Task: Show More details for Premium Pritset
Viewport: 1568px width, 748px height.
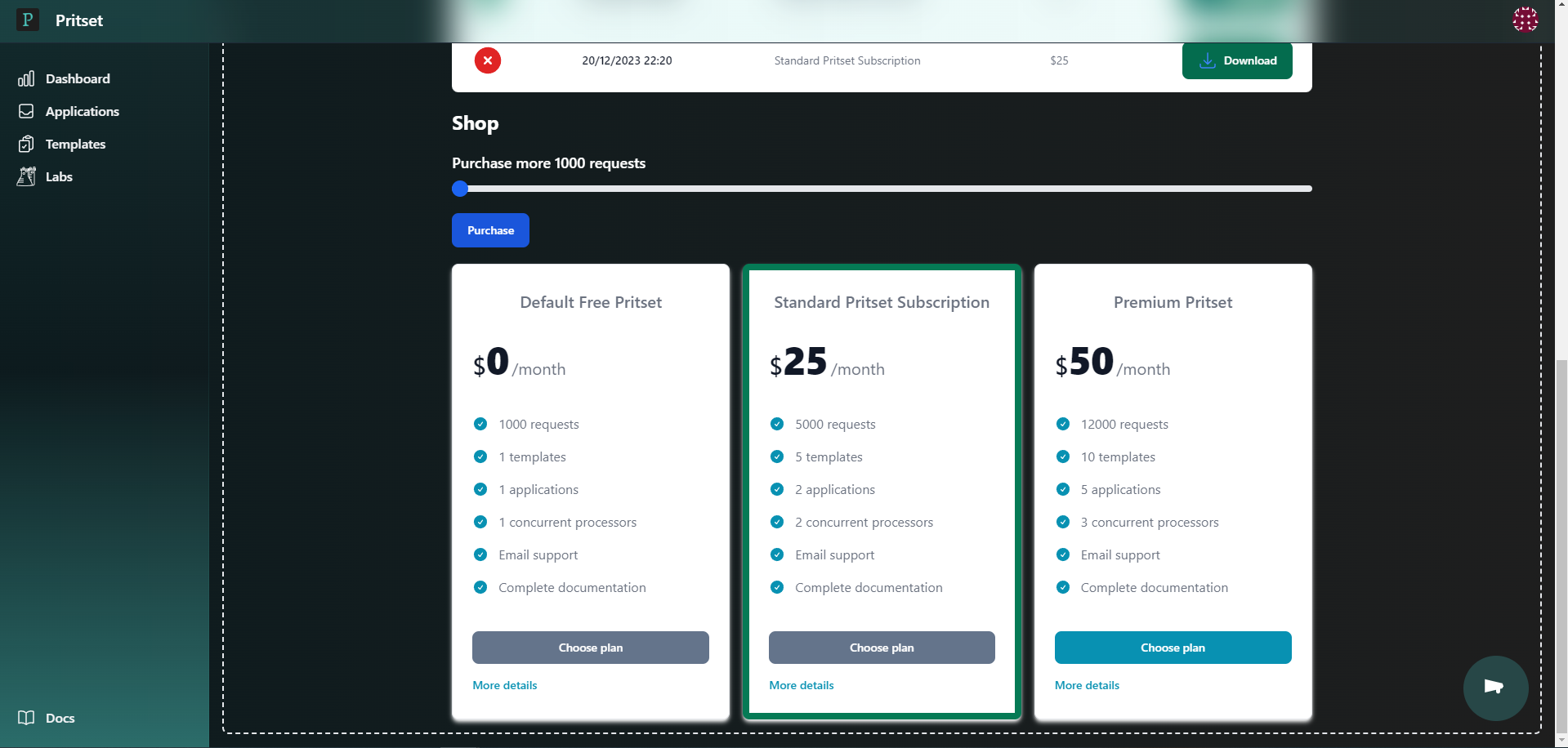Action: tap(1087, 685)
